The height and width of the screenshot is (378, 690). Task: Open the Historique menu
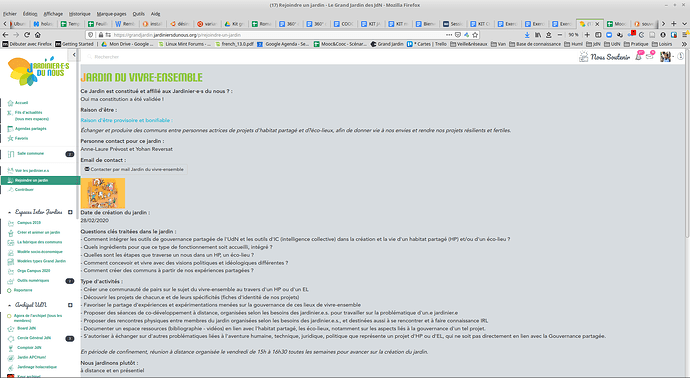[80, 14]
